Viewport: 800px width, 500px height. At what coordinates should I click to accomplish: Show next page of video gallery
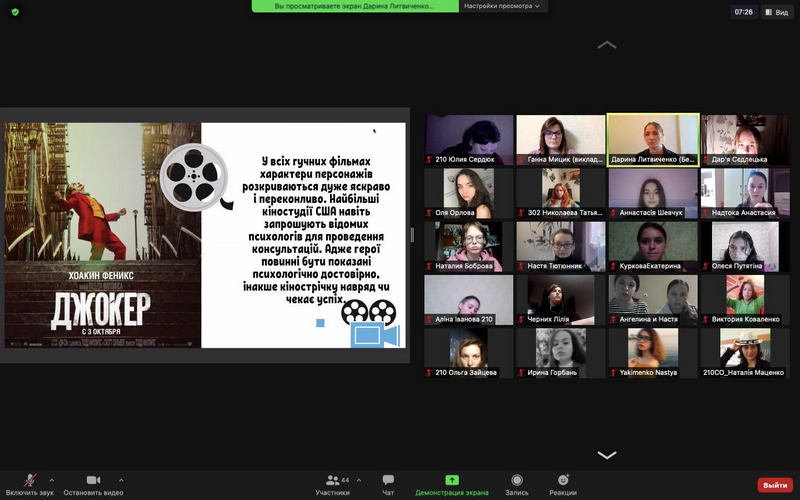pos(607,455)
